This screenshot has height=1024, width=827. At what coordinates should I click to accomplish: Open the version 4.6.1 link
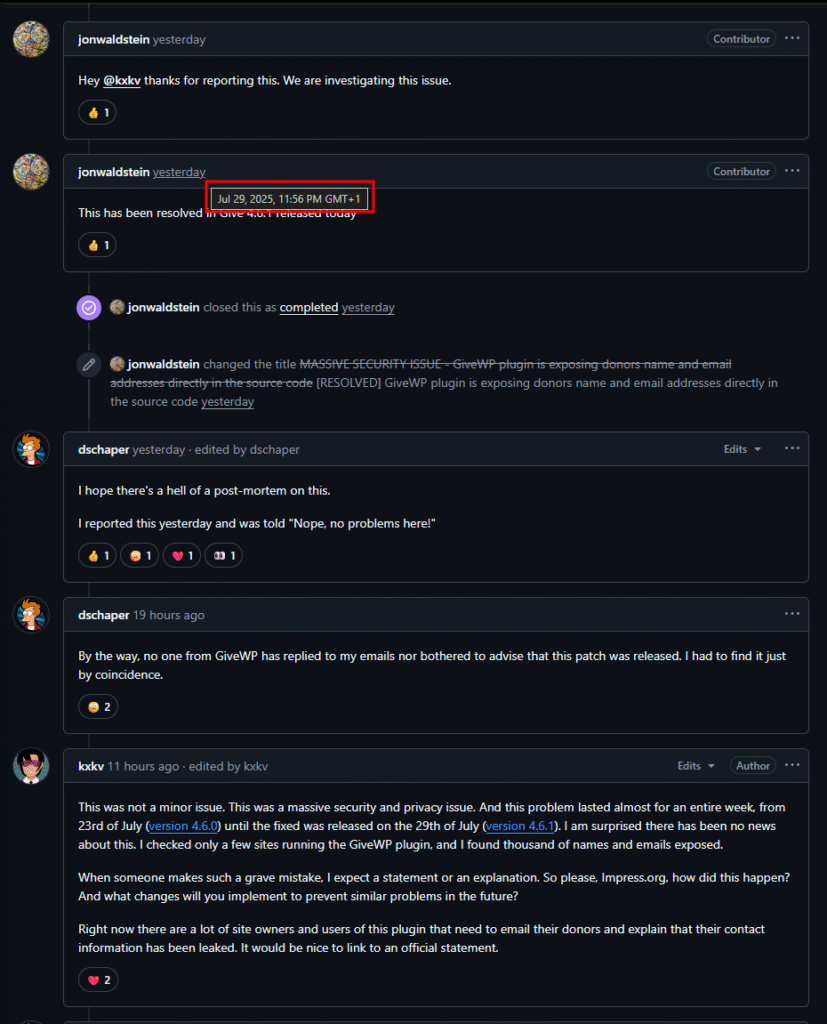(x=521, y=826)
